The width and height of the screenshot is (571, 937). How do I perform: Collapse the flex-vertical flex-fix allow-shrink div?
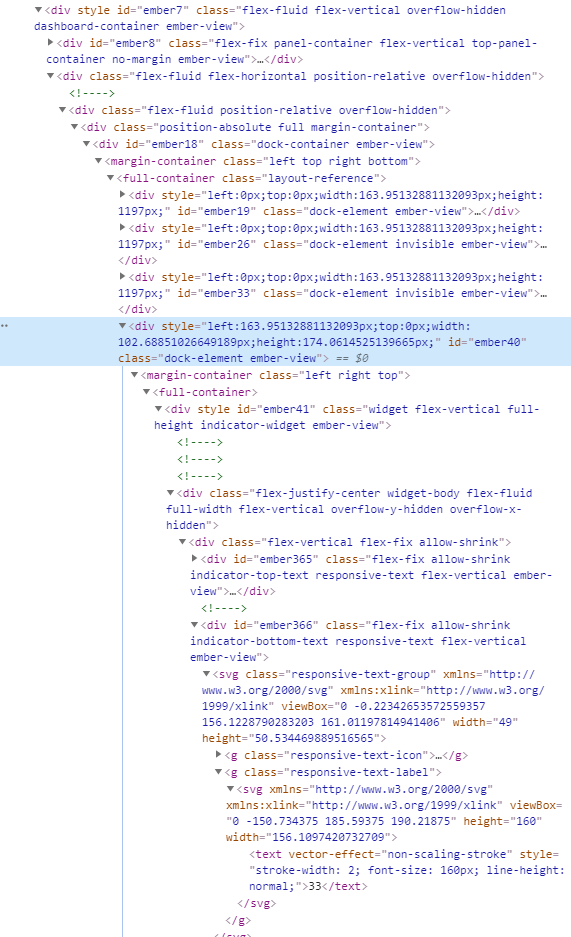point(182,542)
